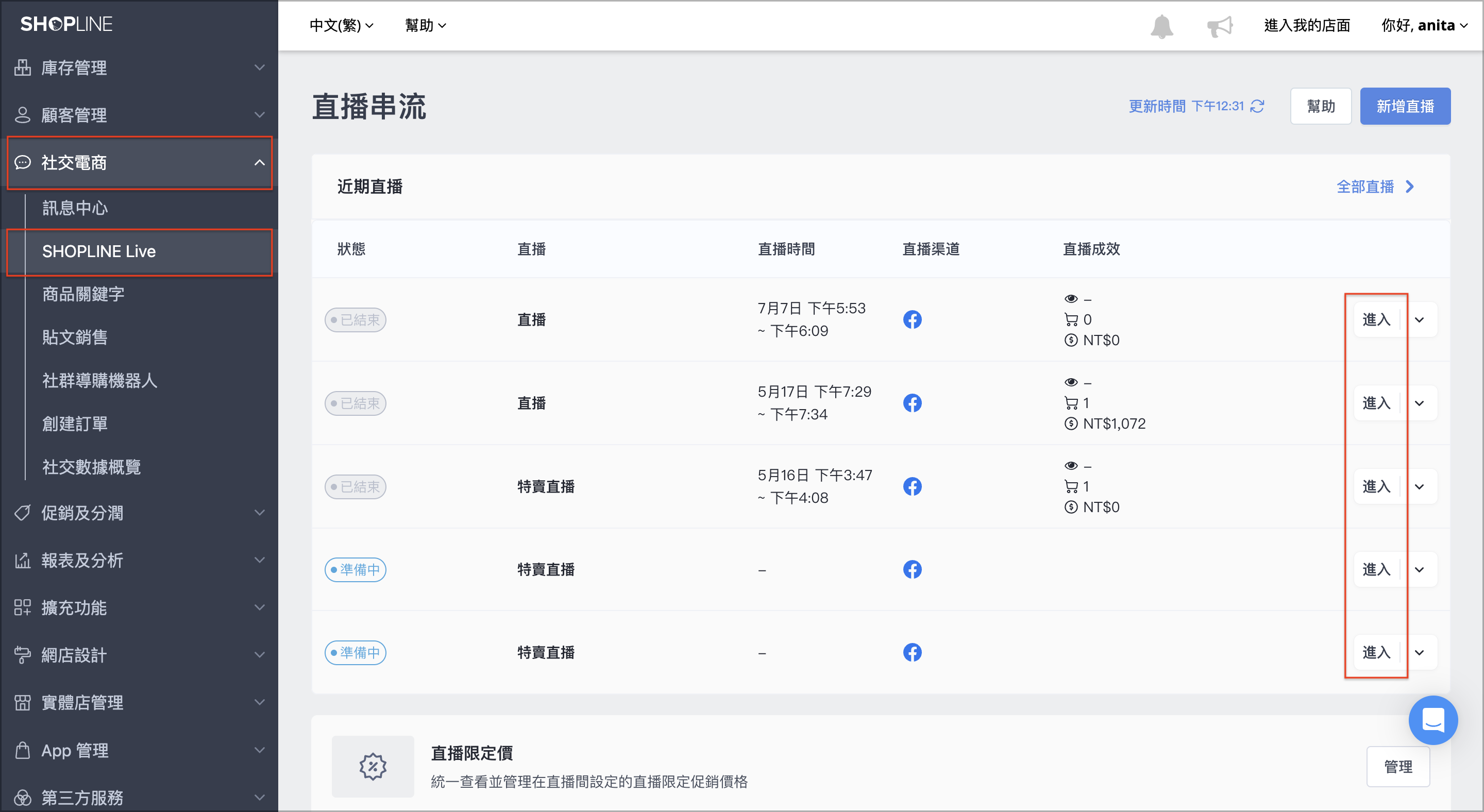Click the Facebook icon in the 5月16日 row
This screenshot has width=1484, height=812.
(x=912, y=486)
